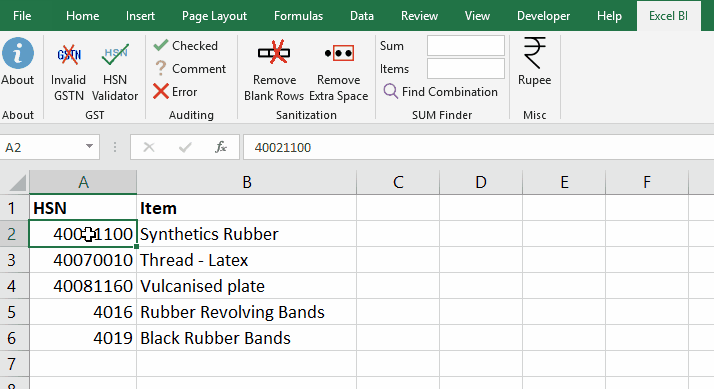The width and height of the screenshot is (714, 389).
Task: Mark cell with the Checked icon
Action: (x=186, y=46)
